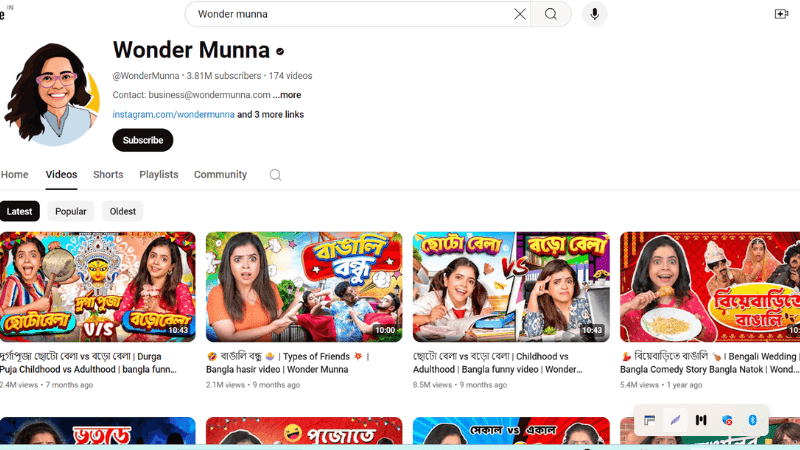This screenshot has width=800, height=450.
Task: Open the Types of Friends video thumbnail
Action: 304,287
